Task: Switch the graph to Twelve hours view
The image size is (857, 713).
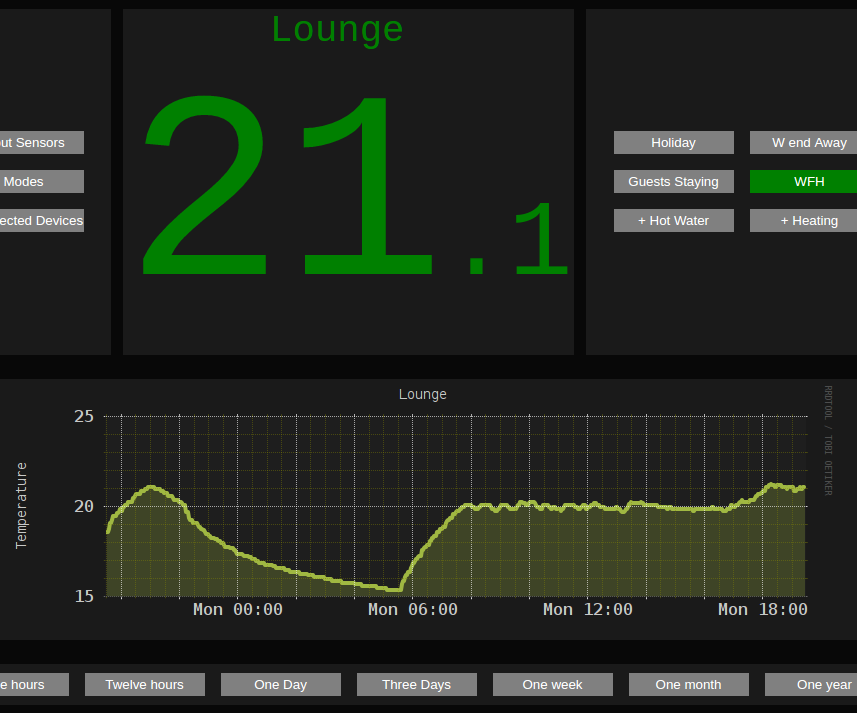Action: [x=144, y=684]
